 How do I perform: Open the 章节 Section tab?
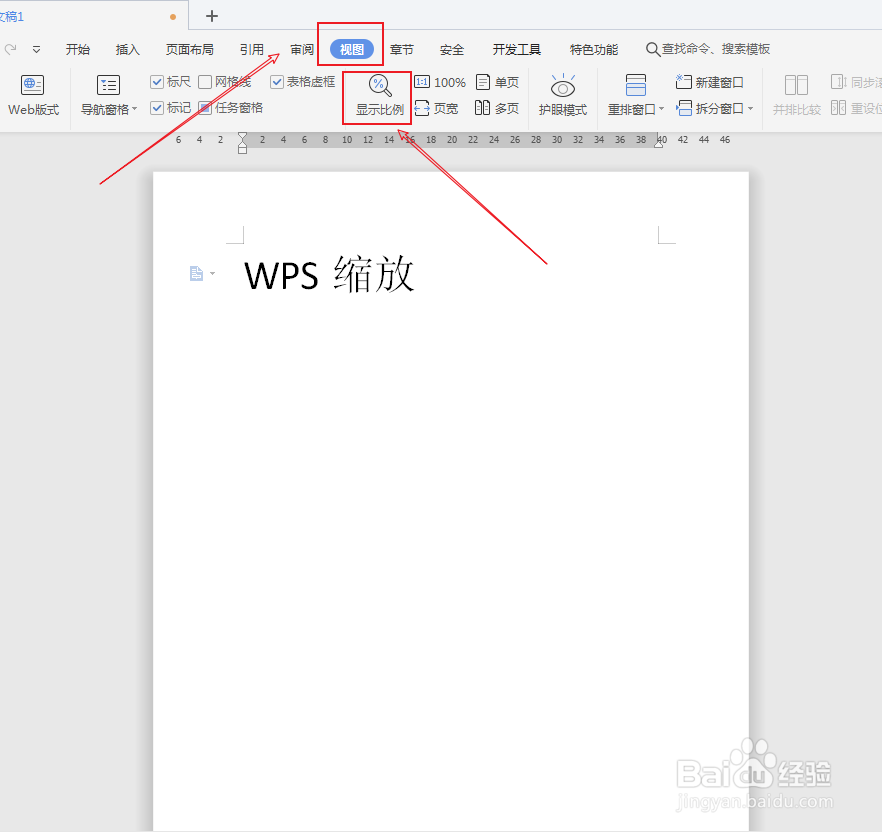pyautogui.click(x=402, y=50)
